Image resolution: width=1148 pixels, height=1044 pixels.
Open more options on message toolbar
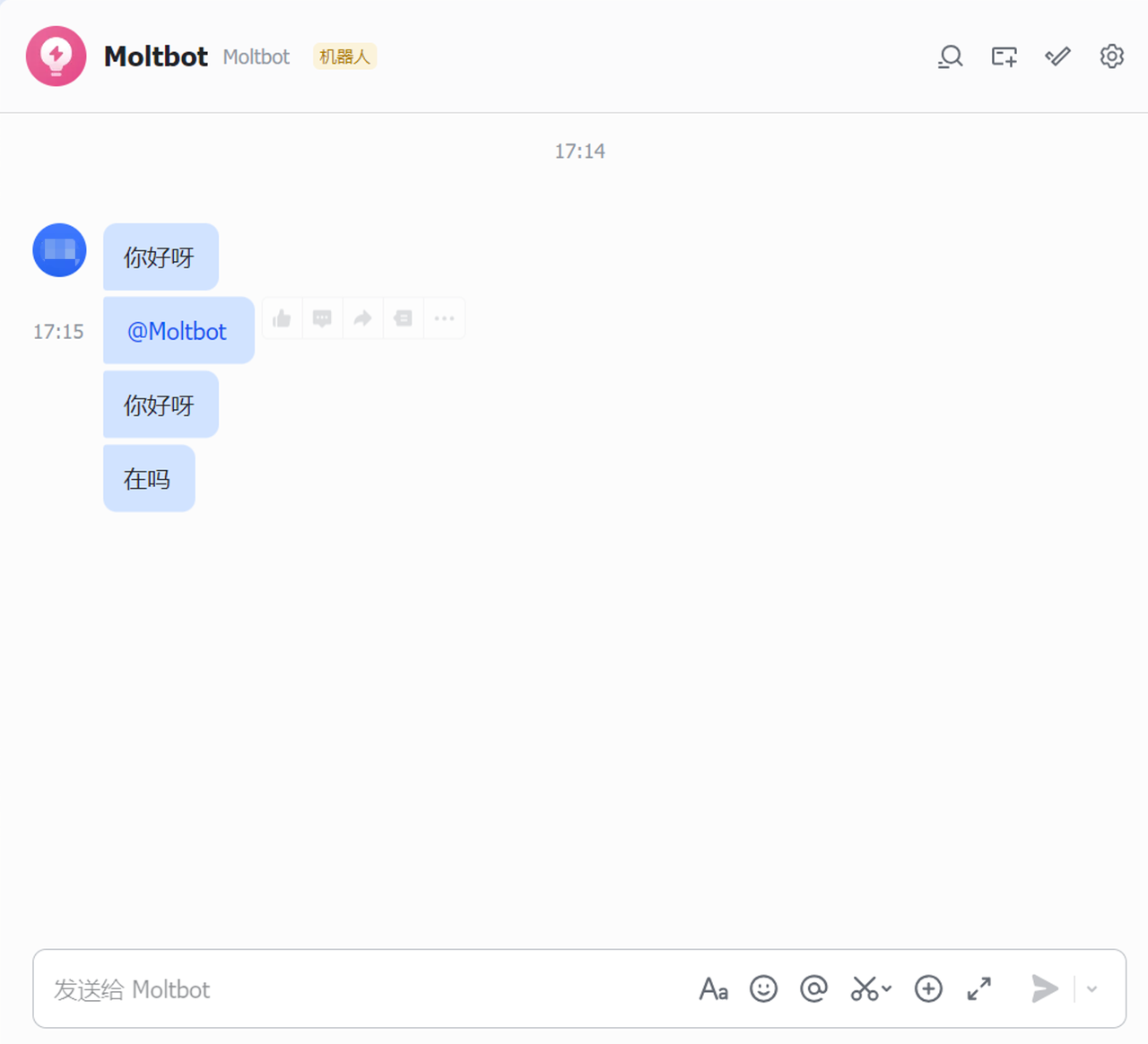coord(444,318)
